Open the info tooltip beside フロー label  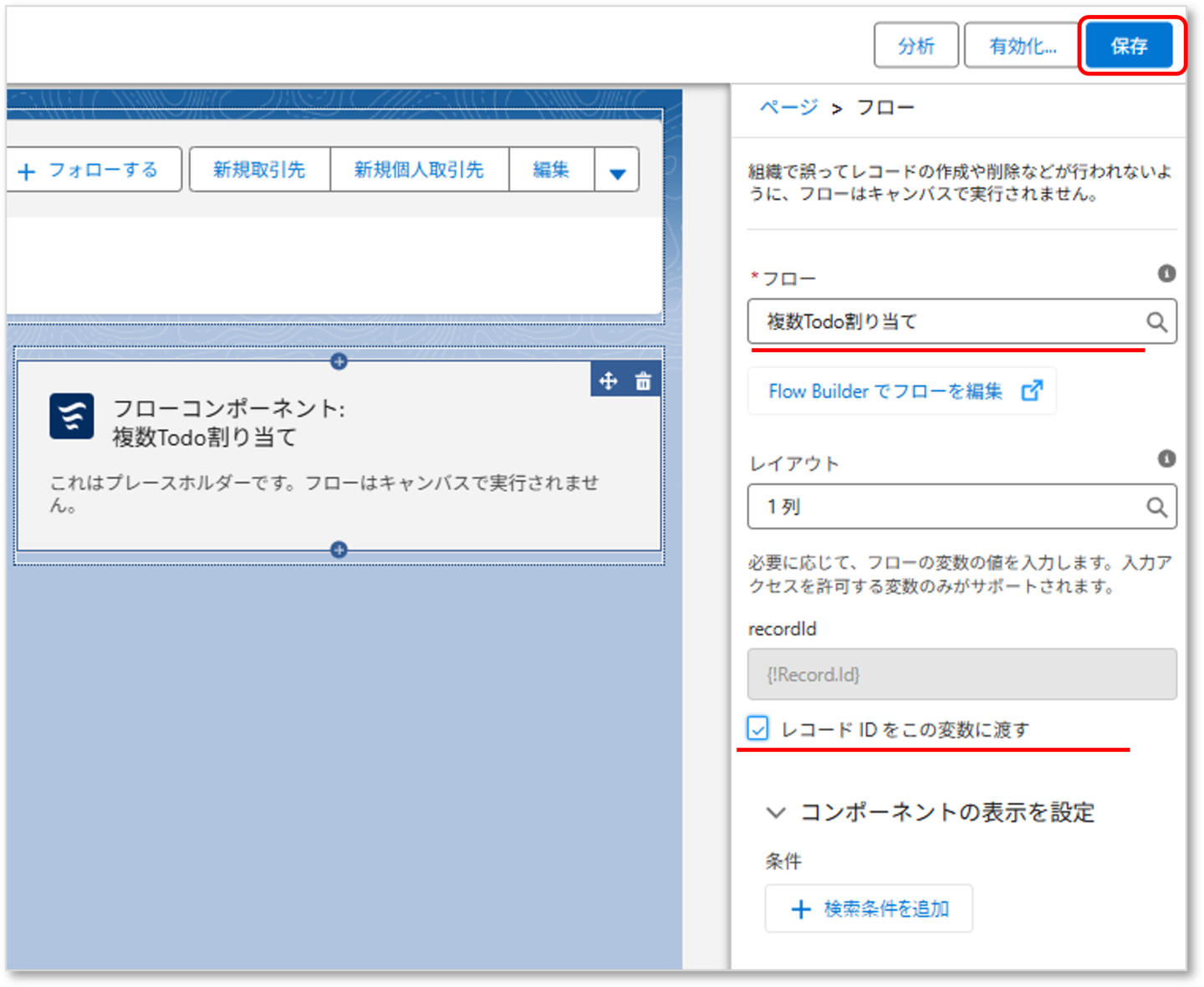(x=1166, y=274)
